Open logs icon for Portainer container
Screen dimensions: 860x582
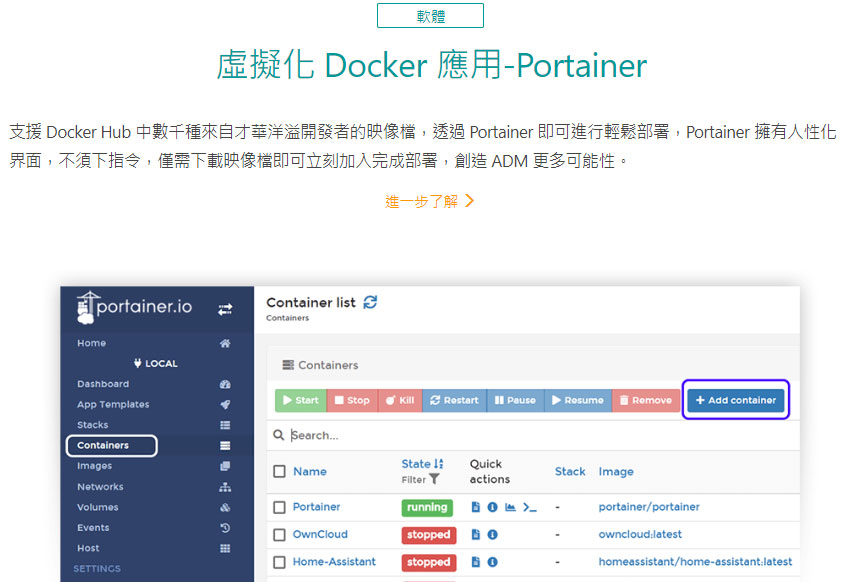click(x=476, y=507)
